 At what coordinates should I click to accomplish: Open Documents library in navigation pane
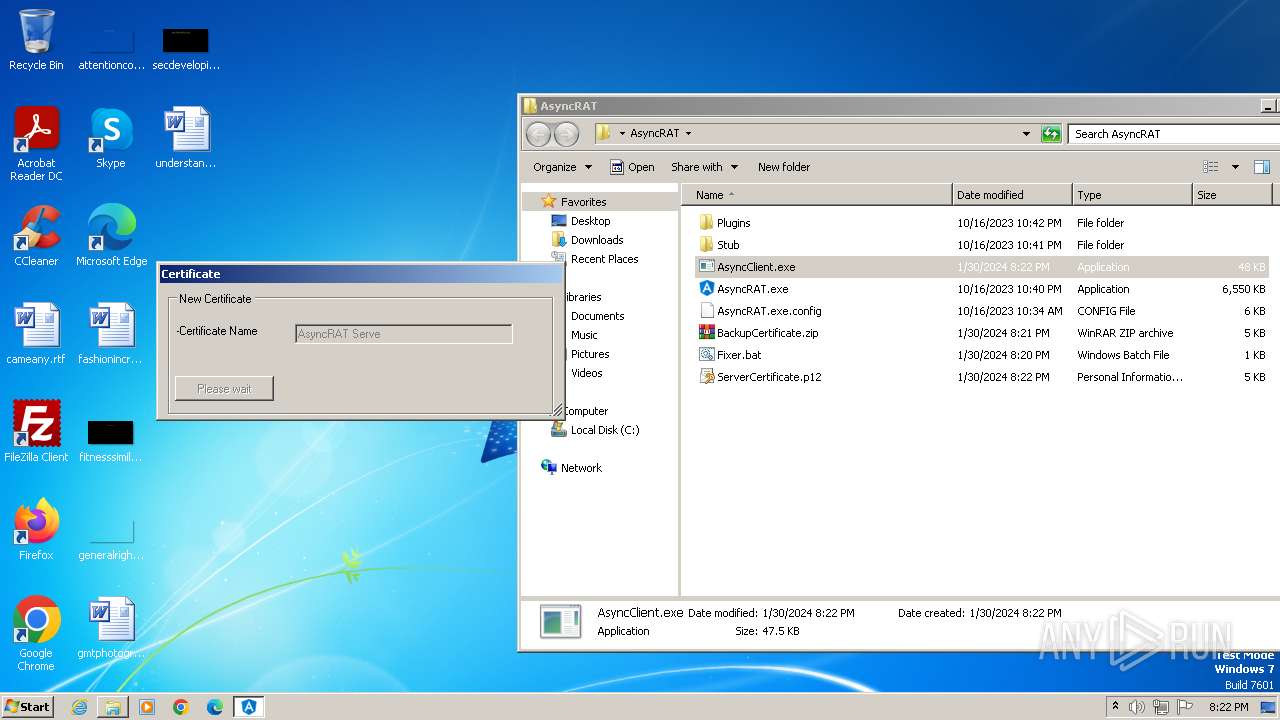(597, 316)
